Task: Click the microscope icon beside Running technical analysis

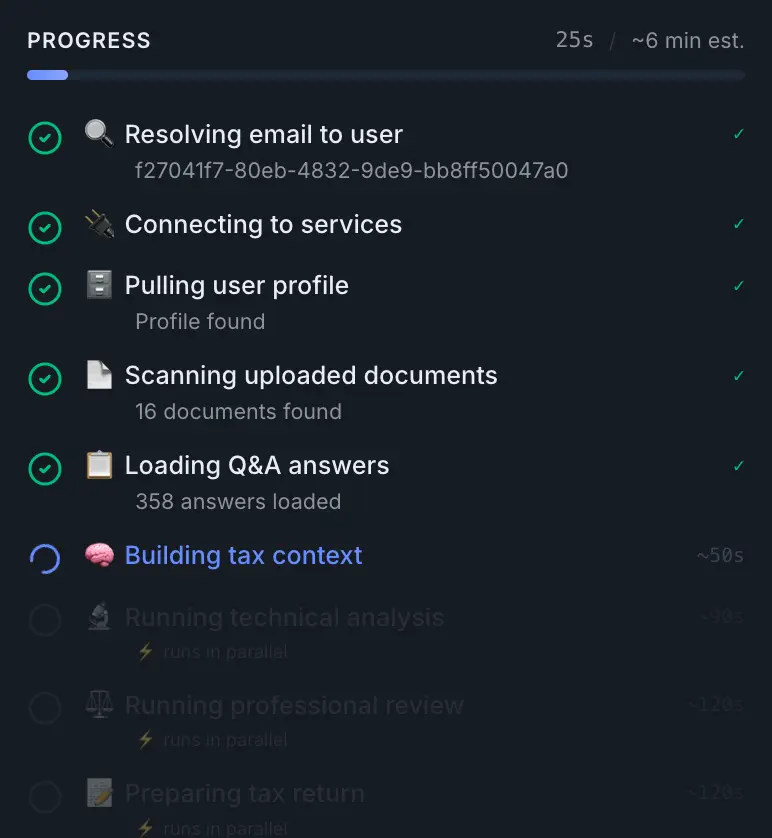Action: pos(99,617)
